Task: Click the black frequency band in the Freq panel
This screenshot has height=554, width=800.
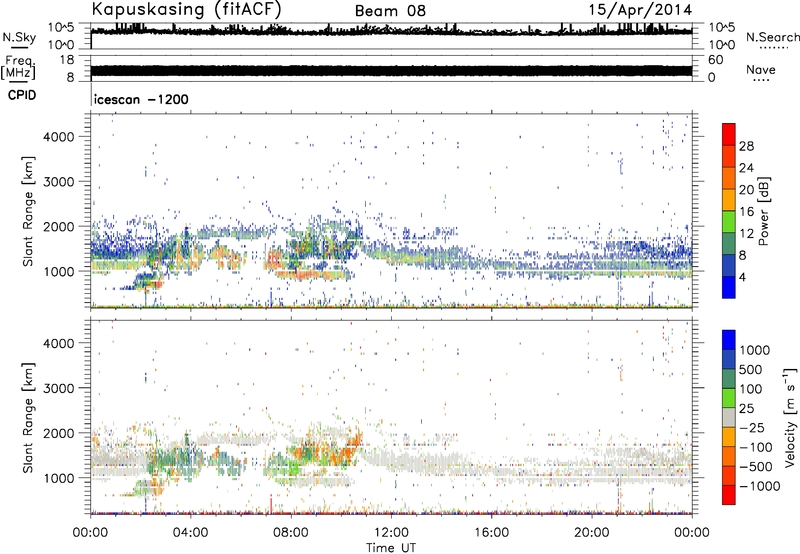Action: point(391,70)
